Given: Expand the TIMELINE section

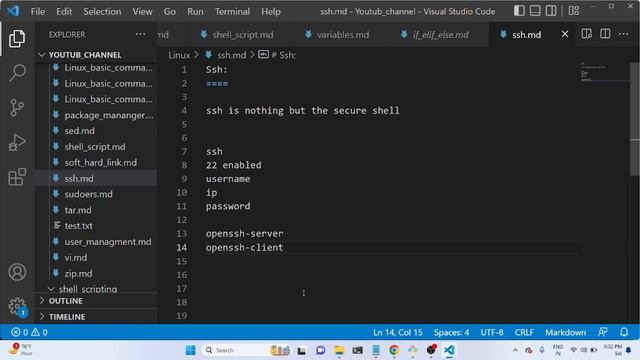Looking at the screenshot, I should [x=96, y=317].
